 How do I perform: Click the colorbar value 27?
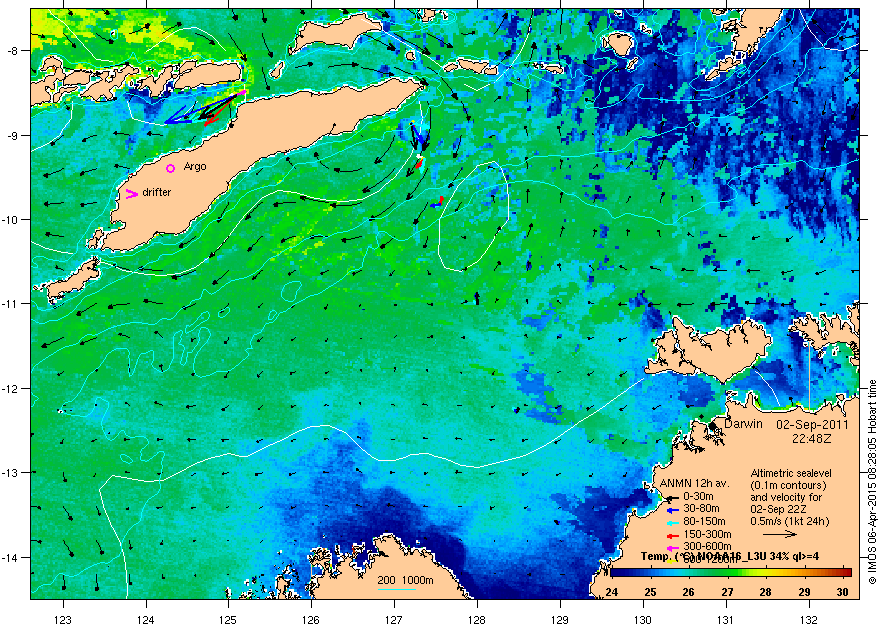coord(727,592)
